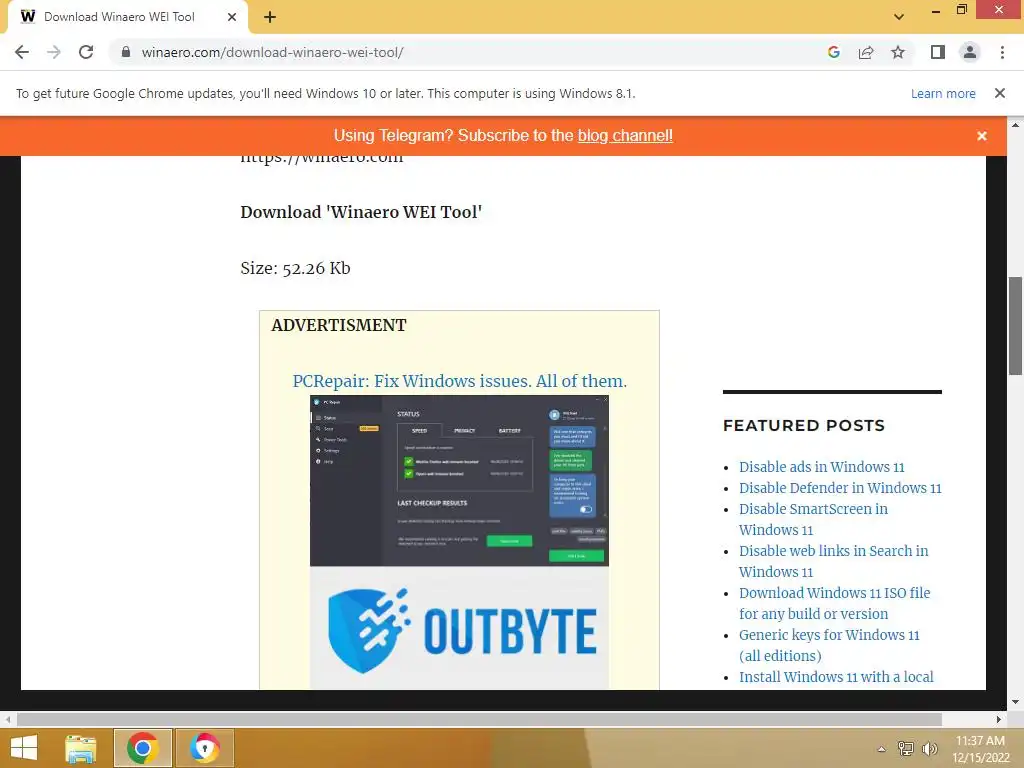Open Generic keys for Windows 11 post
Viewport: 1024px width, 768px height.
click(829, 645)
